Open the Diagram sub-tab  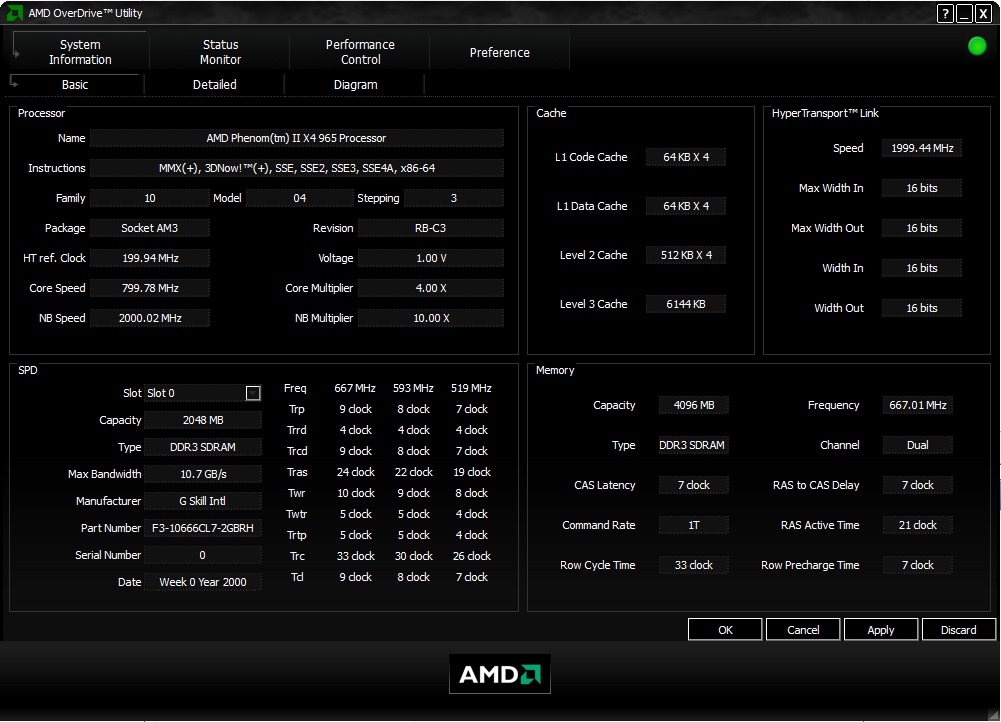click(x=356, y=84)
